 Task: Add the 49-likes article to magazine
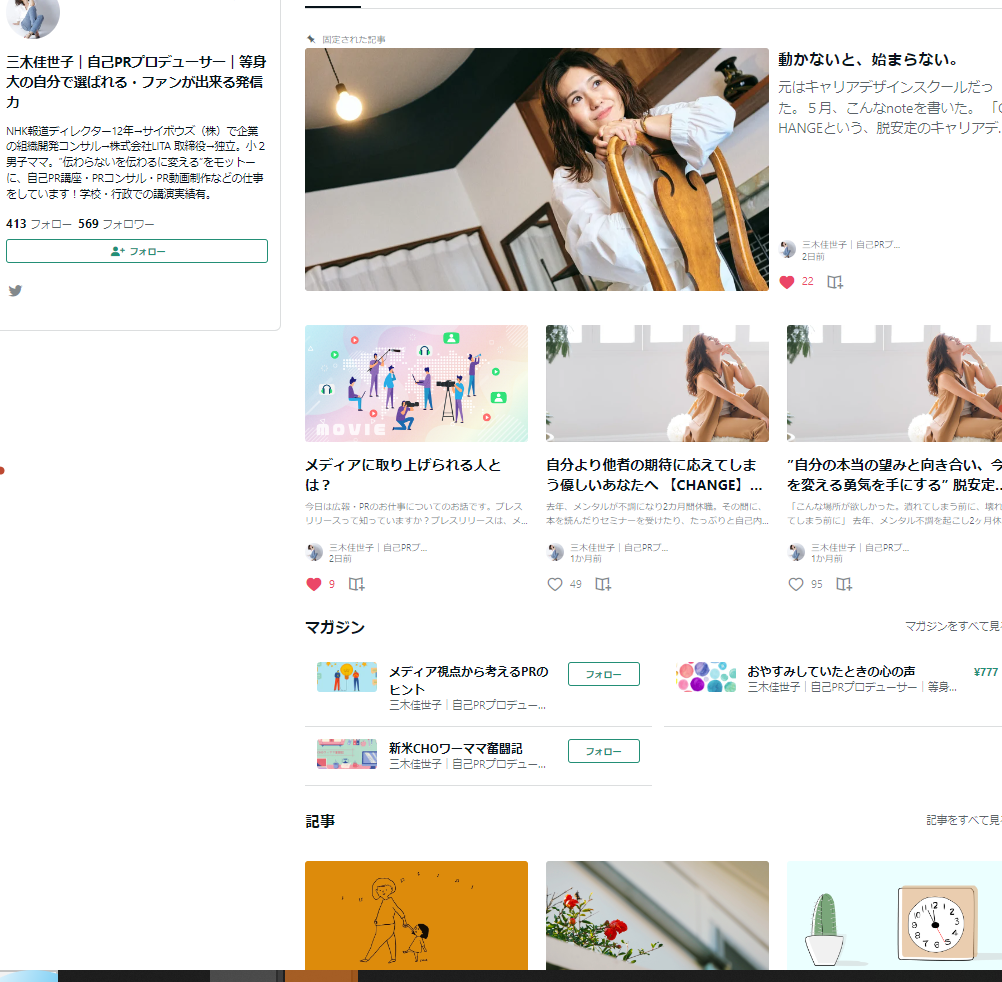click(x=603, y=584)
